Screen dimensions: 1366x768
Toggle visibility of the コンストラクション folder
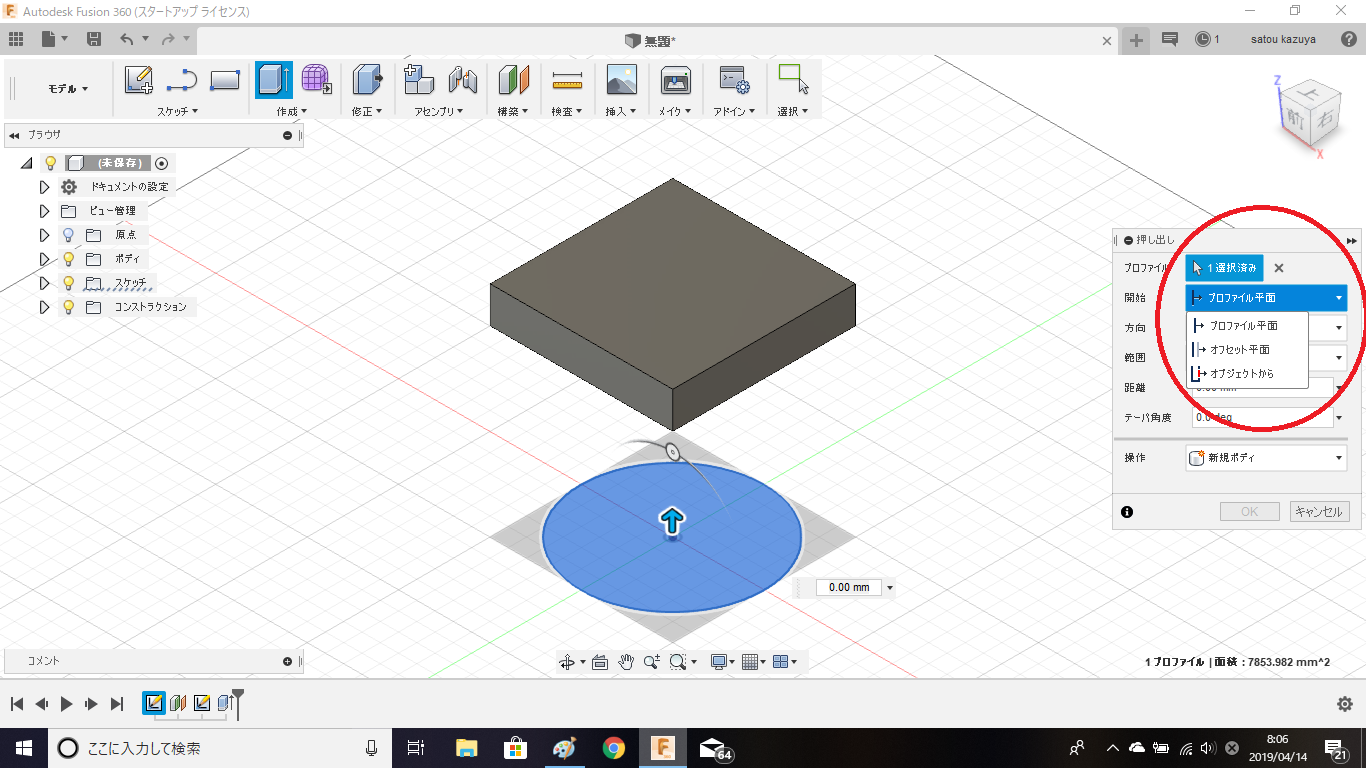coord(68,307)
